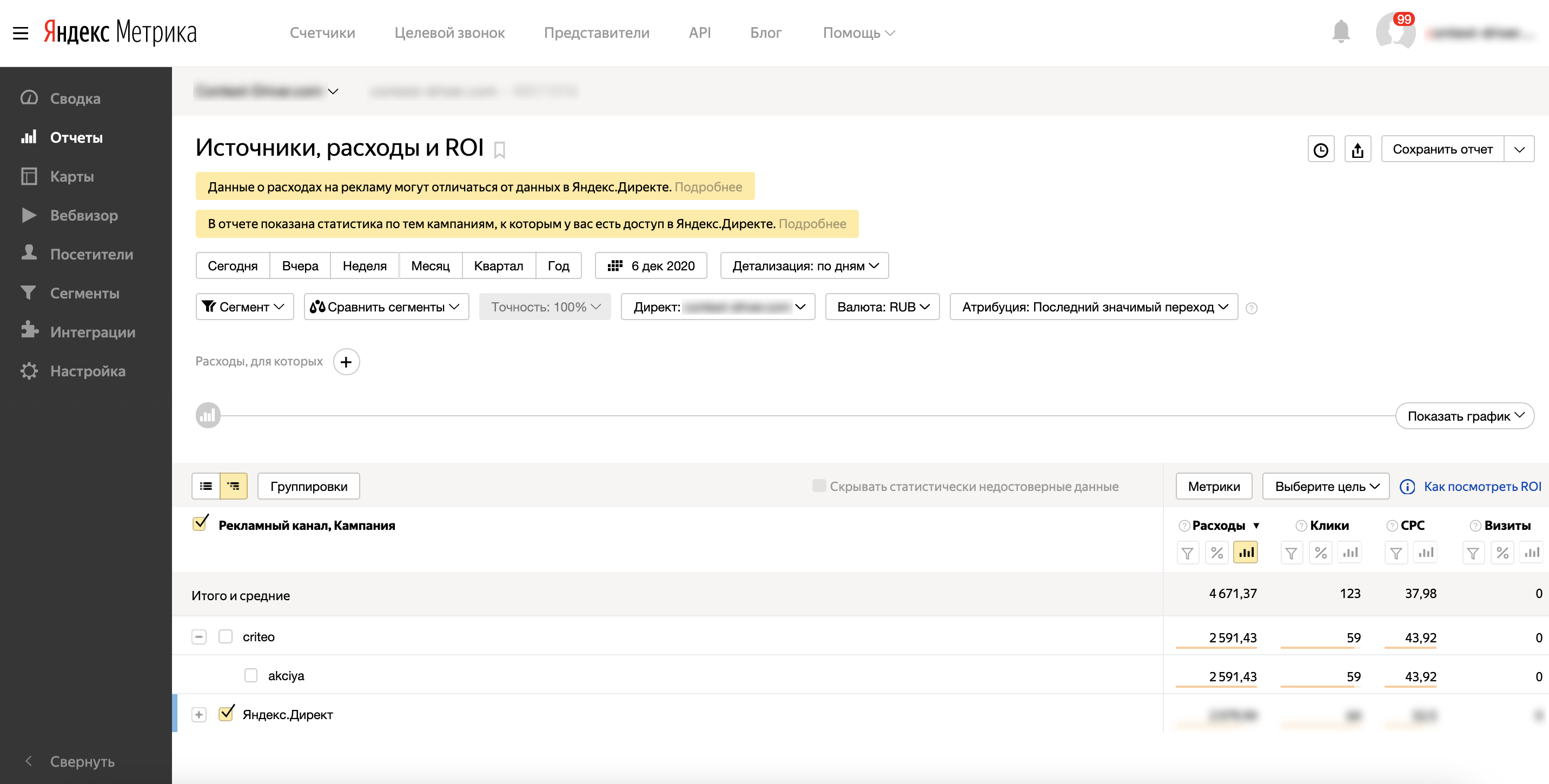Image resolution: width=1549 pixels, height=784 pixels.
Task: Click the 6 дек 2020 date picker
Action: tap(651, 265)
